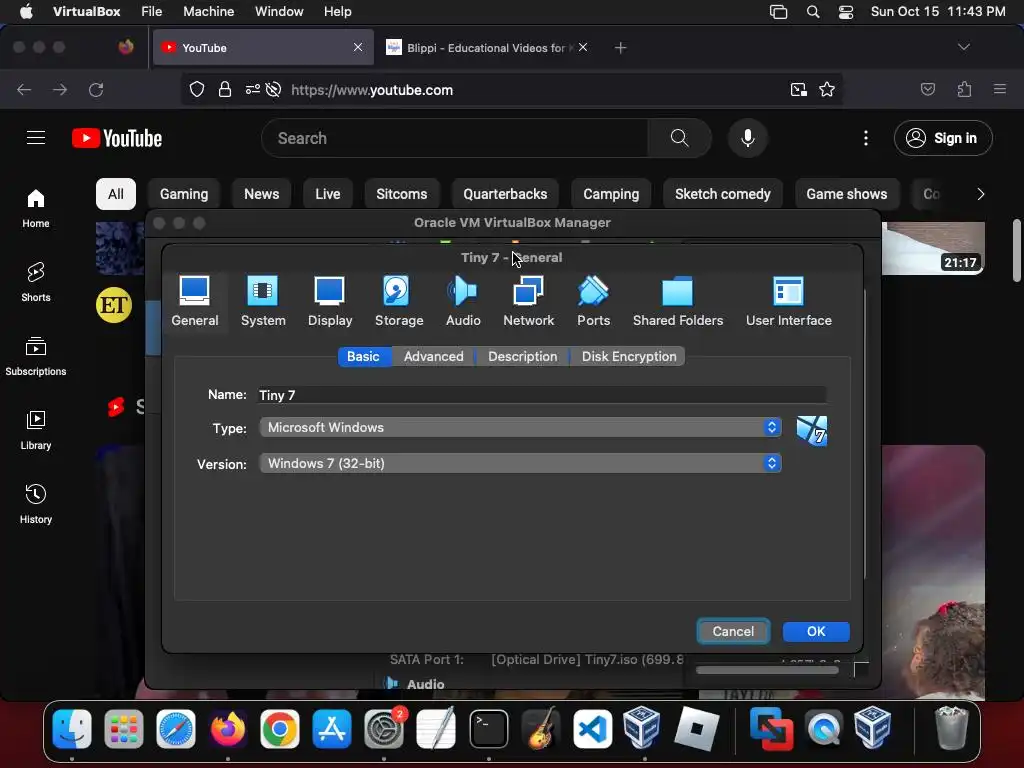The image size is (1024, 768).
Task: Open Google Chrome from the Dock
Action: (x=280, y=729)
